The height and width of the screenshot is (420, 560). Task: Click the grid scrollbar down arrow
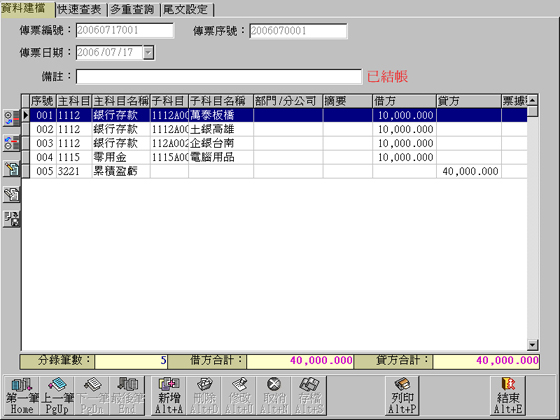(532, 345)
